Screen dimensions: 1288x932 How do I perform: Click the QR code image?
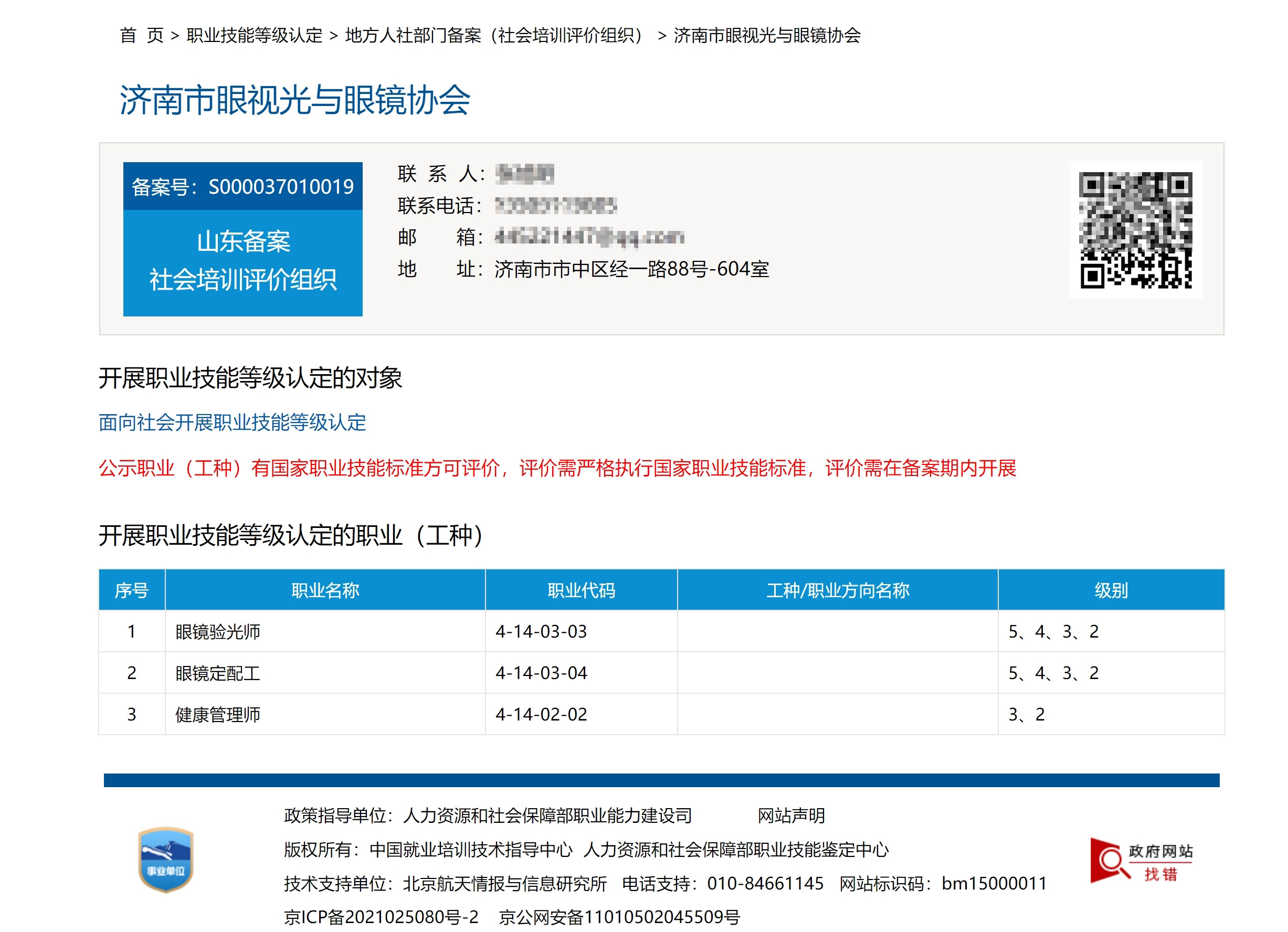pyautogui.click(x=1135, y=230)
